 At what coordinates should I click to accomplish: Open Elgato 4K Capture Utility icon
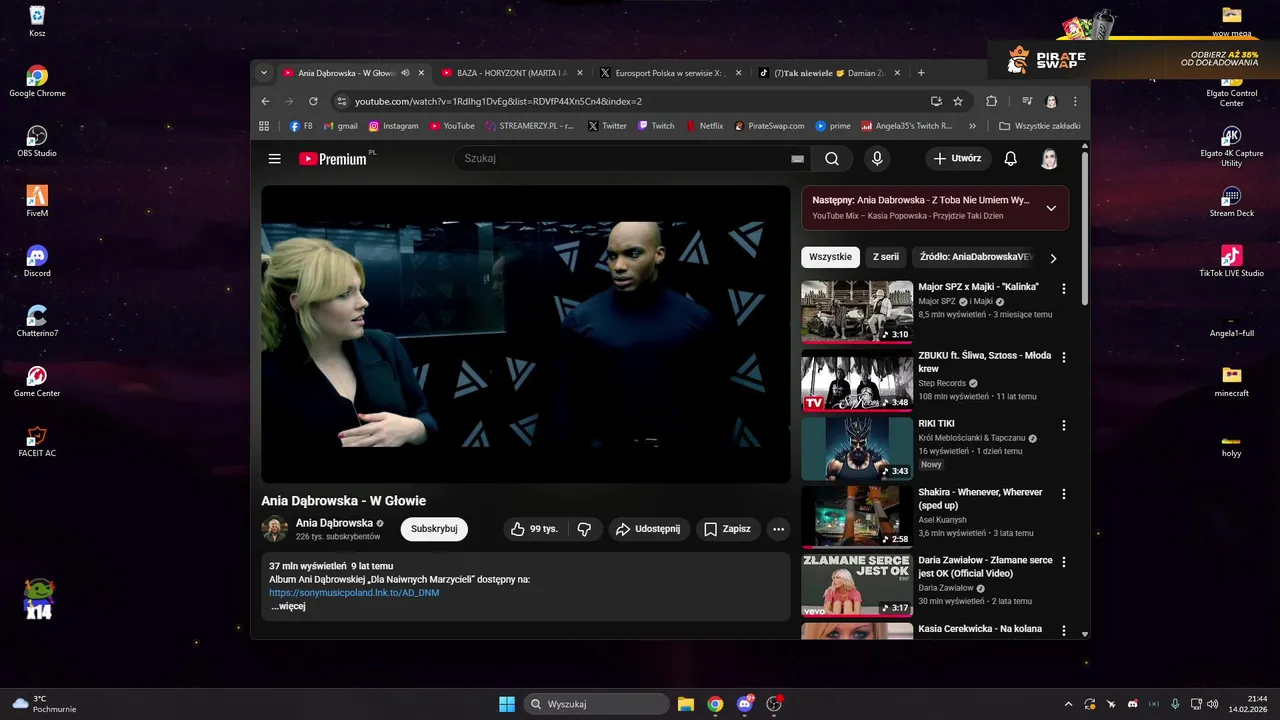(x=1231, y=146)
